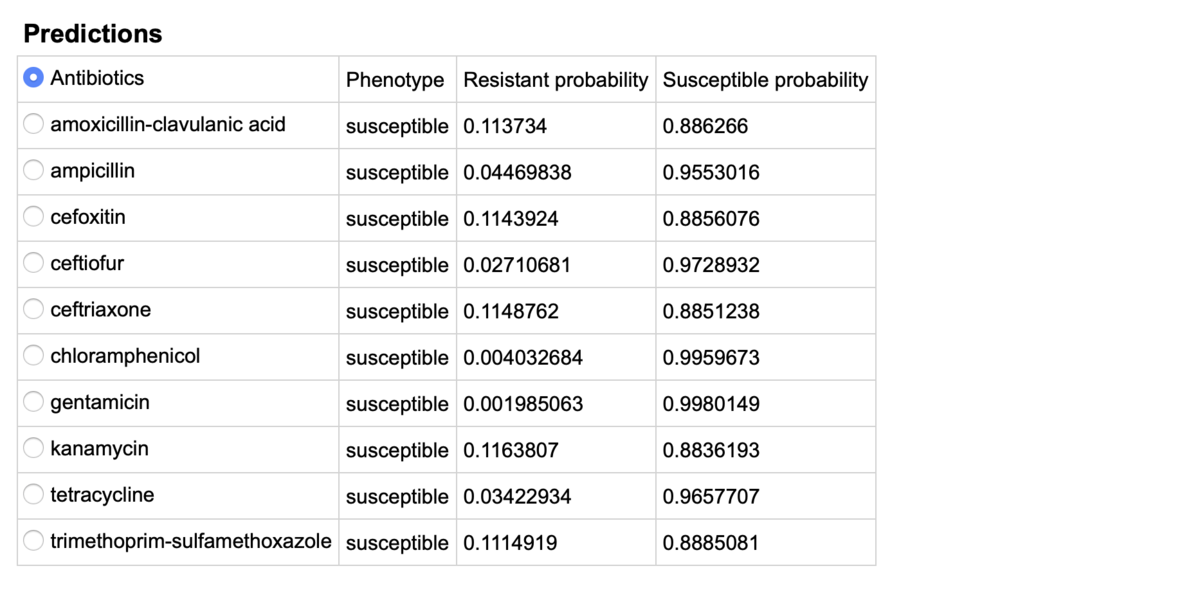Select the Antibiotics header radio button
Viewport: 1200px width, 593px height.
pos(34,78)
